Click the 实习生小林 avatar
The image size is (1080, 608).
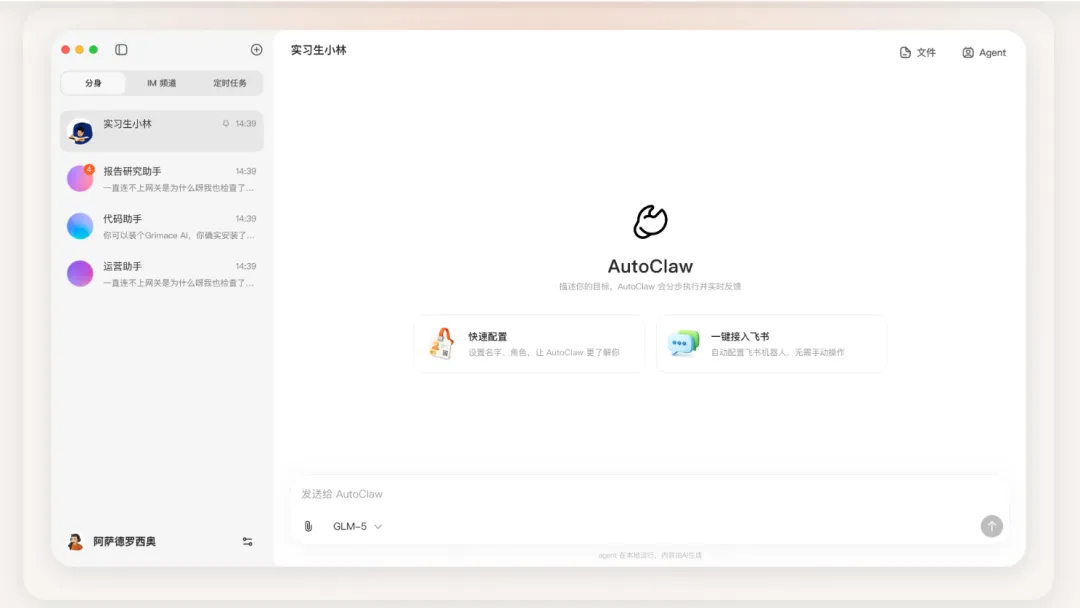point(81,132)
